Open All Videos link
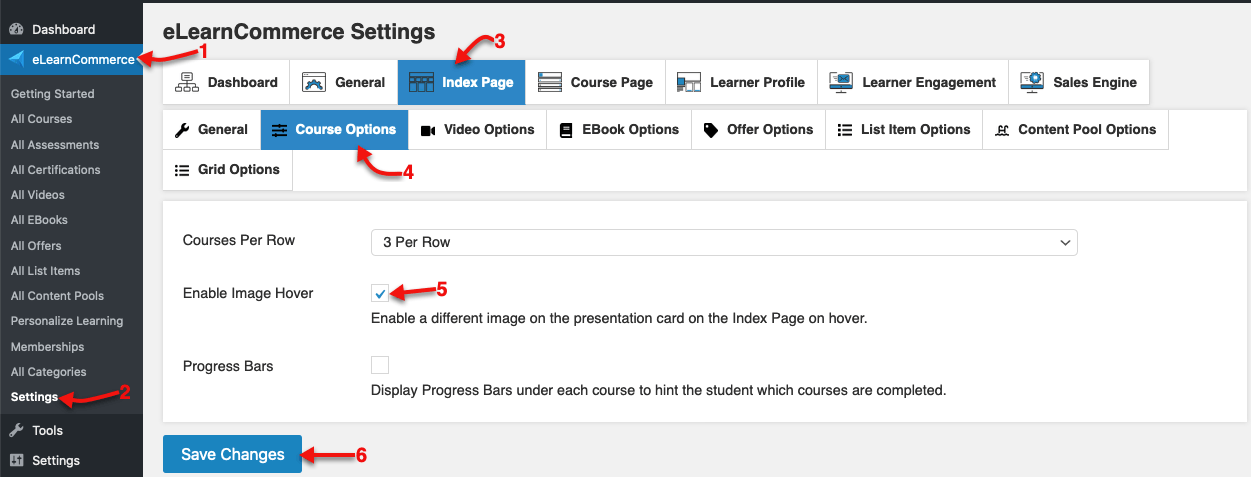The height and width of the screenshot is (477, 1251). (x=38, y=195)
